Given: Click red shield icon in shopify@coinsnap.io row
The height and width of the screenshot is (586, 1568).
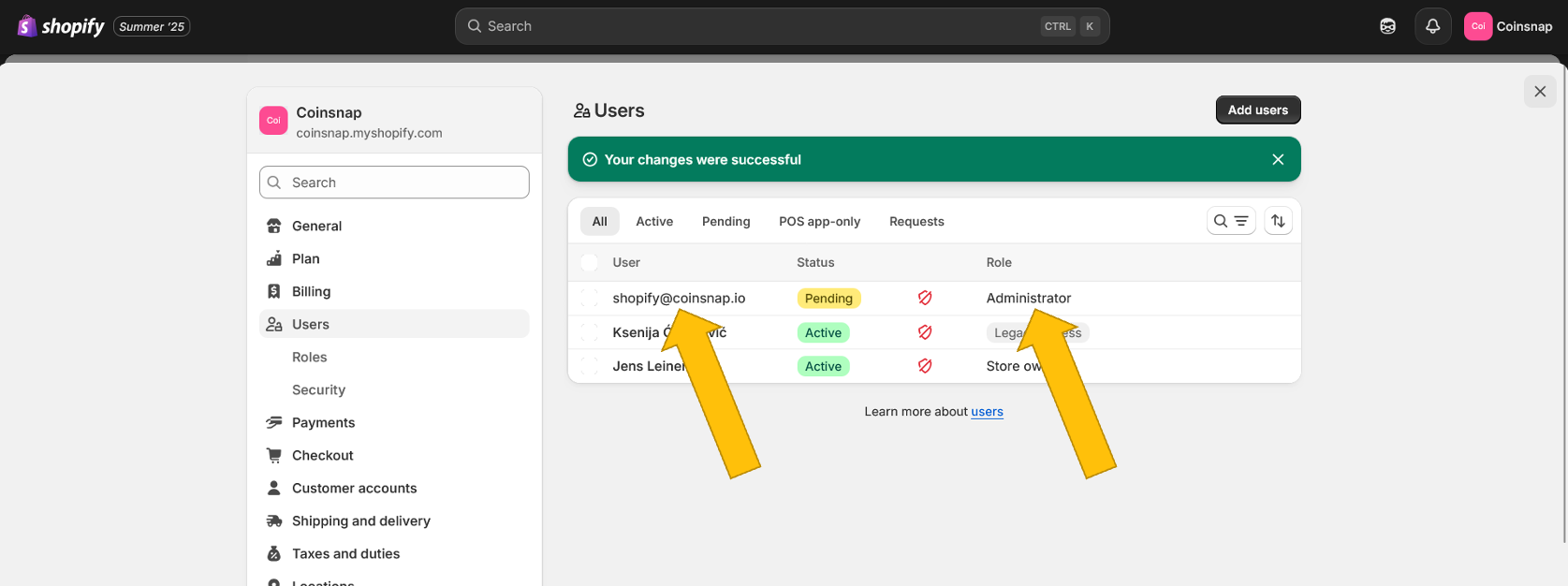Looking at the screenshot, I should tap(925, 298).
